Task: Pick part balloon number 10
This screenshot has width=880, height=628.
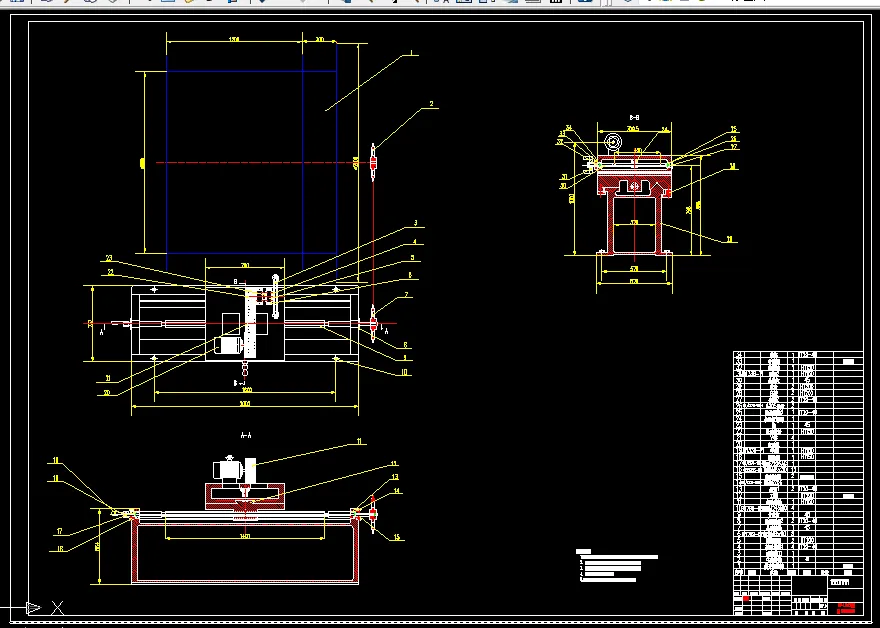Action: pyautogui.click(x=405, y=373)
